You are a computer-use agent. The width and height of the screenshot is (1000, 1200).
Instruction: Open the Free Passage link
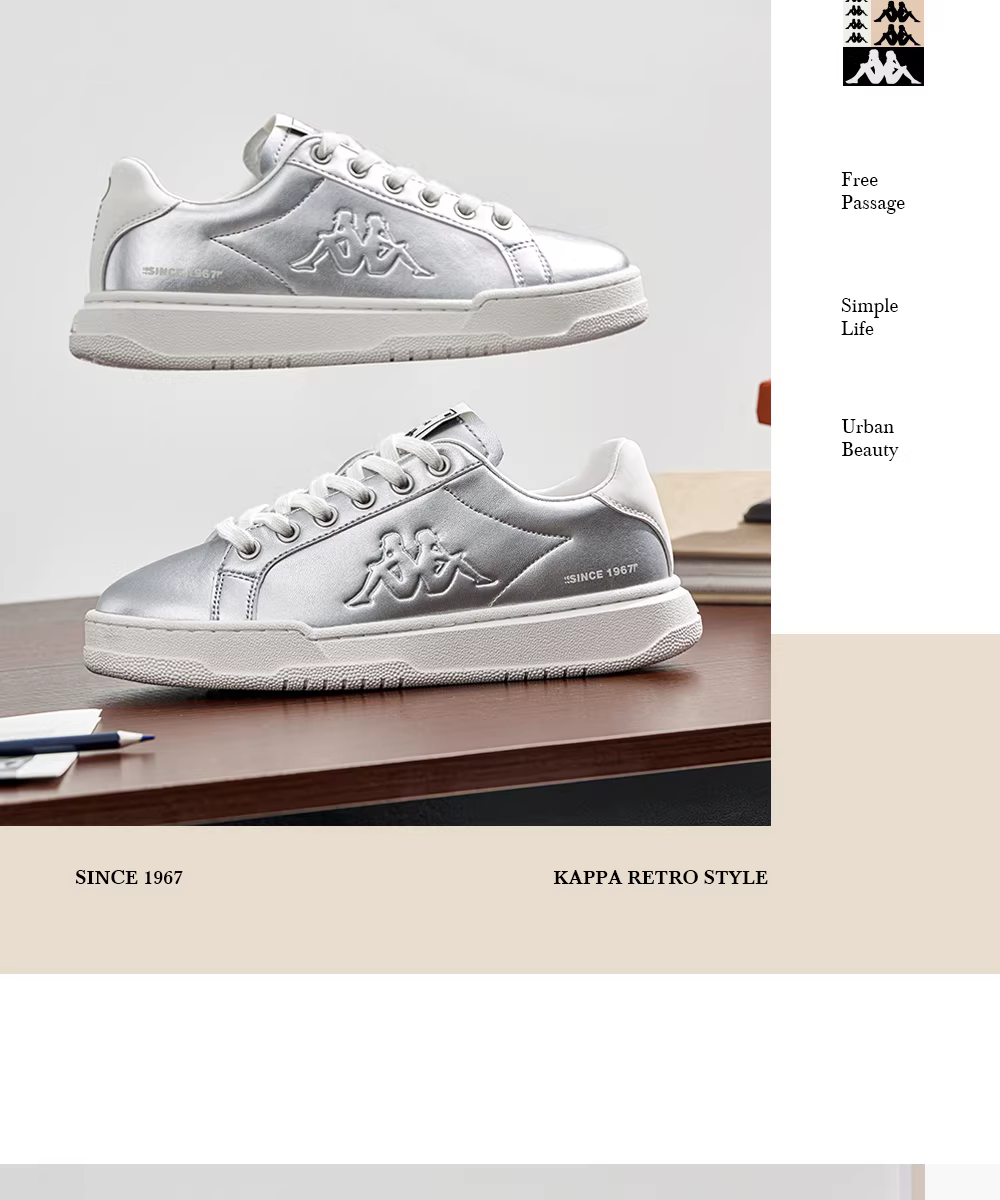tap(872, 191)
